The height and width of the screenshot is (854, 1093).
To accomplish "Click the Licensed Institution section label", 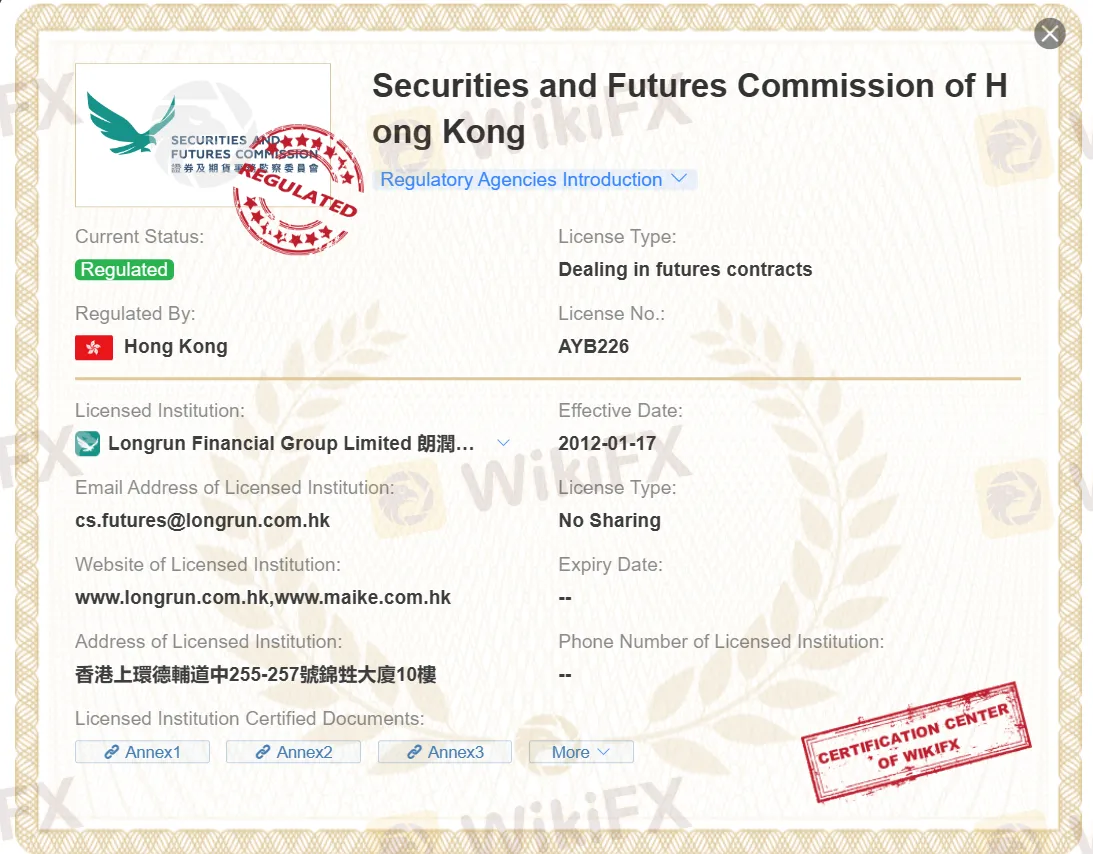I will point(159,410).
